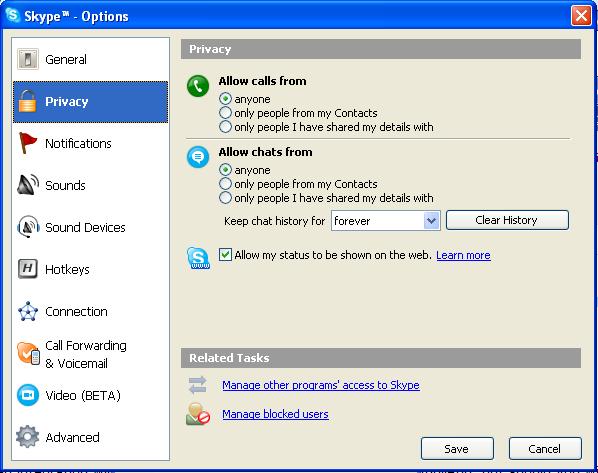Image resolution: width=598 pixels, height=473 pixels.
Task: Open Manage blocked users link
Action: tap(275, 414)
